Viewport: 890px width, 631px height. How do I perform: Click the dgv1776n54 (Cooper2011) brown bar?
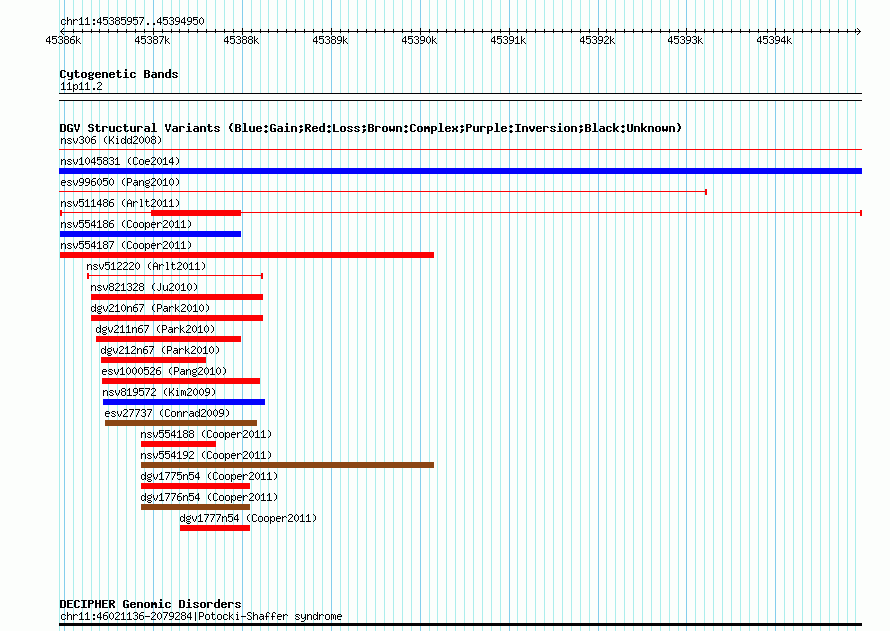click(195, 507)
